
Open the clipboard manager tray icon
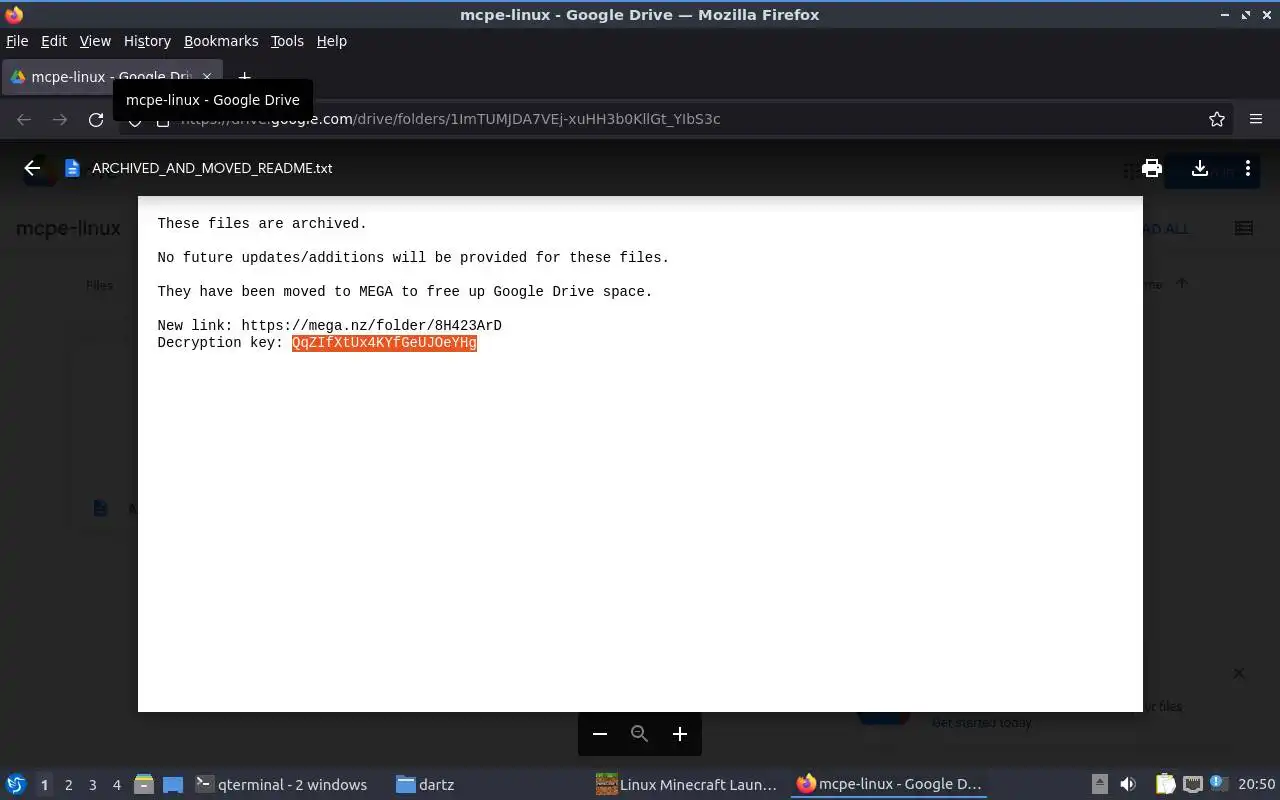click(1165, 785)
